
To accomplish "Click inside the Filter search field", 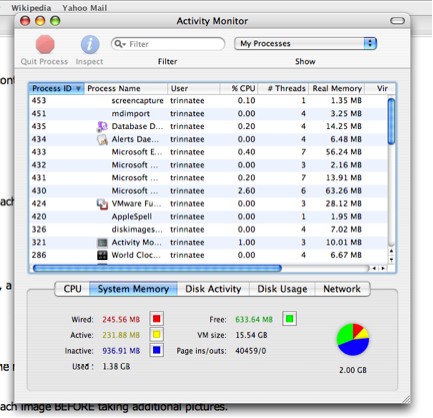I will [168, 44].
